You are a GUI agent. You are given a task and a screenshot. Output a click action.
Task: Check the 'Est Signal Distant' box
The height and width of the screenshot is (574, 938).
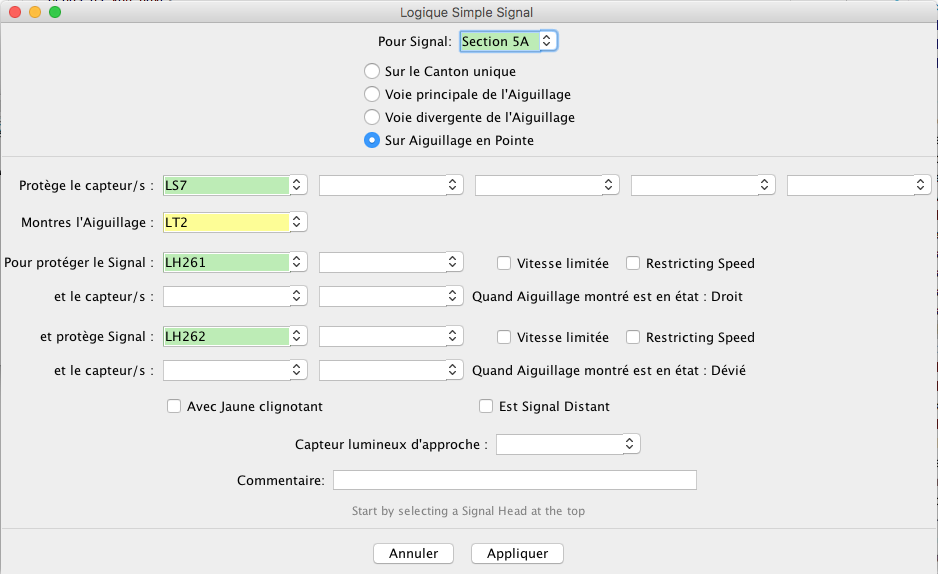tap(487, 407)
